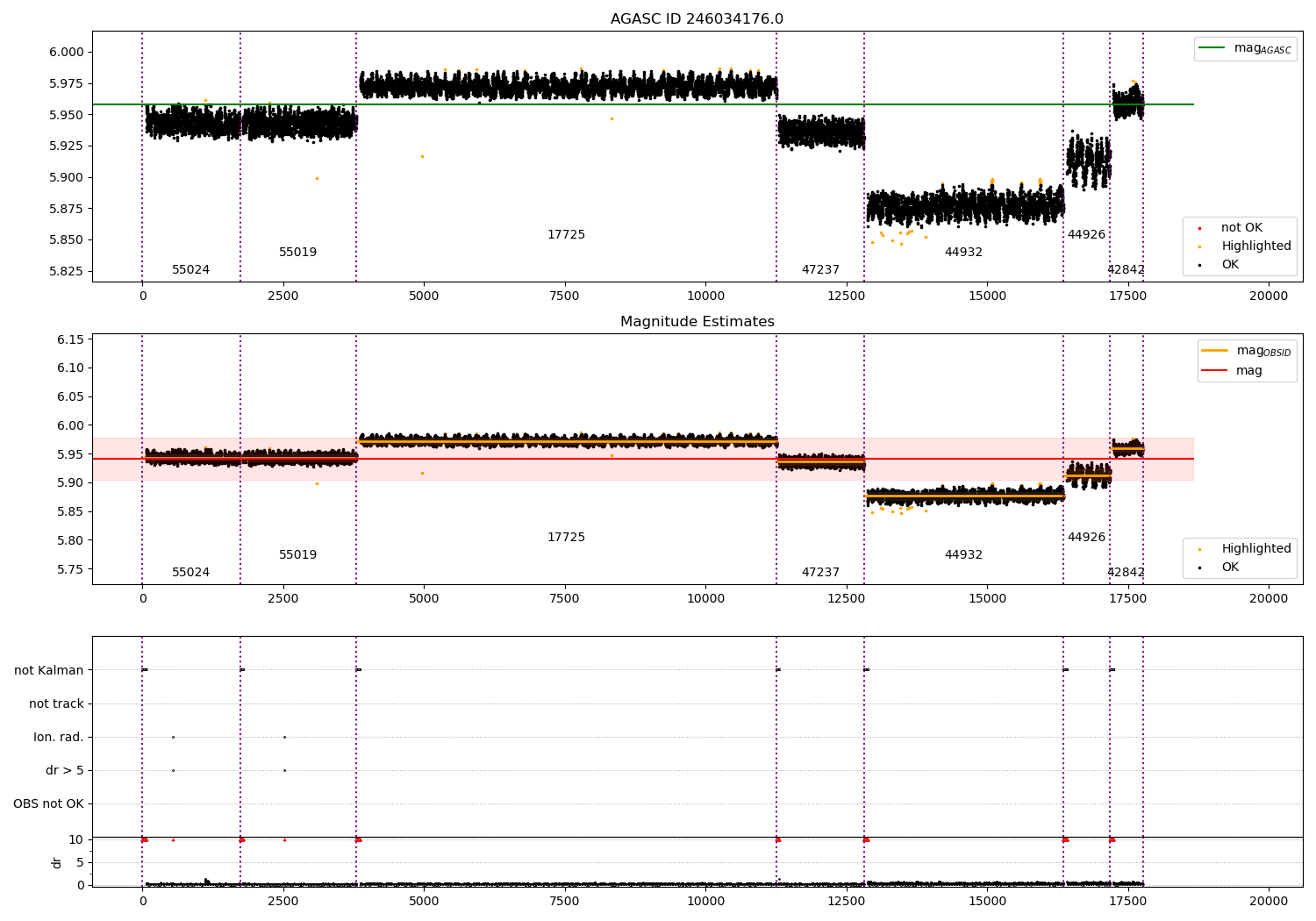1316x921 pixels.
Task: Click y-axis tick 6.00 on middle plot
Action: [70, 425]
